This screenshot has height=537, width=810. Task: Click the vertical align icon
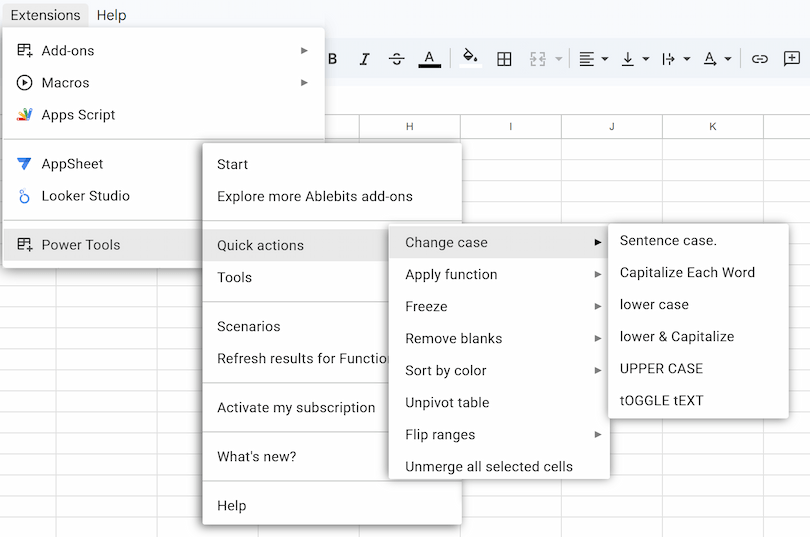[x=628, y=59]
